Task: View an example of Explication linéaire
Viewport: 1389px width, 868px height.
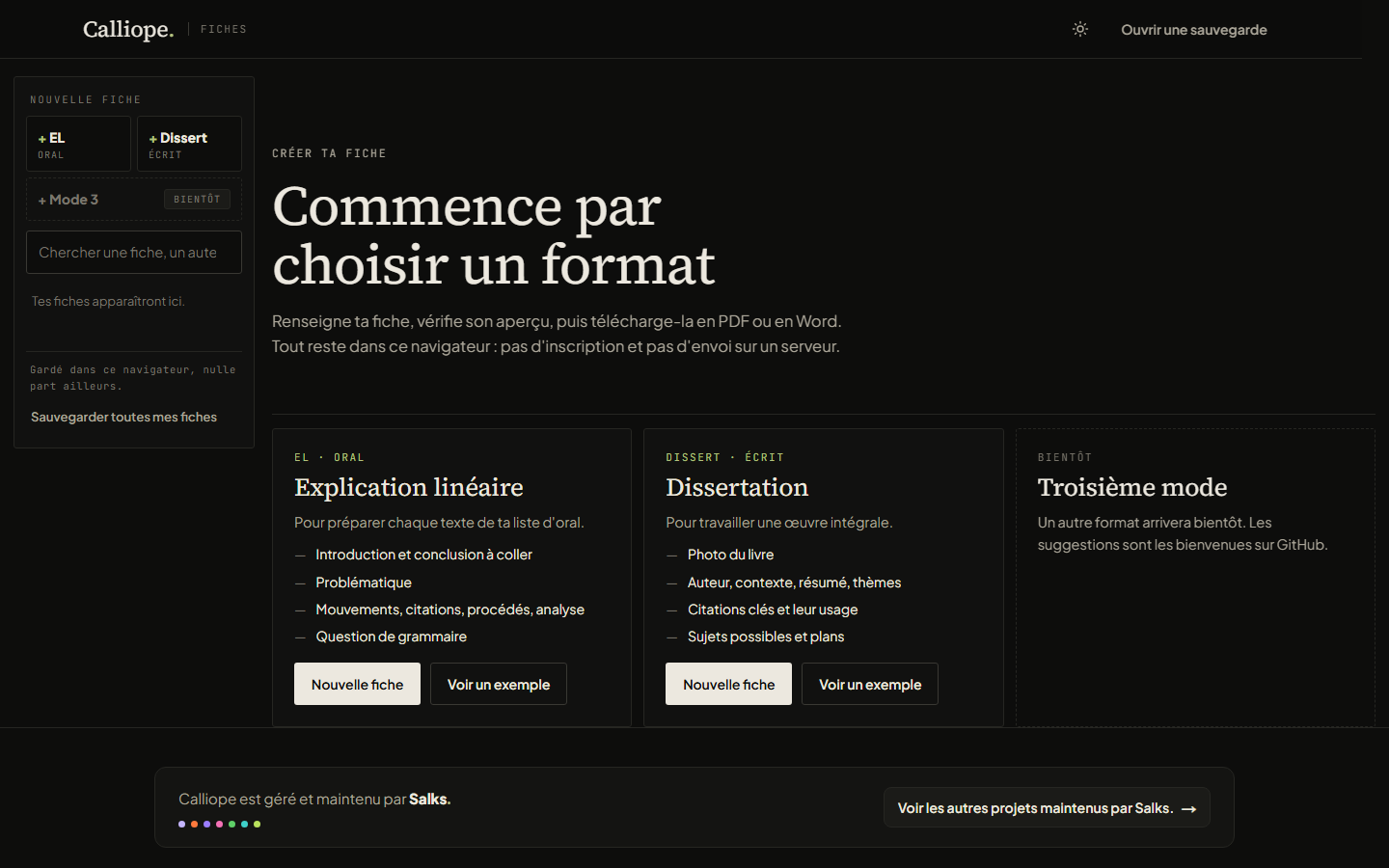Action: pyautogui.click(x=499, y=684)
